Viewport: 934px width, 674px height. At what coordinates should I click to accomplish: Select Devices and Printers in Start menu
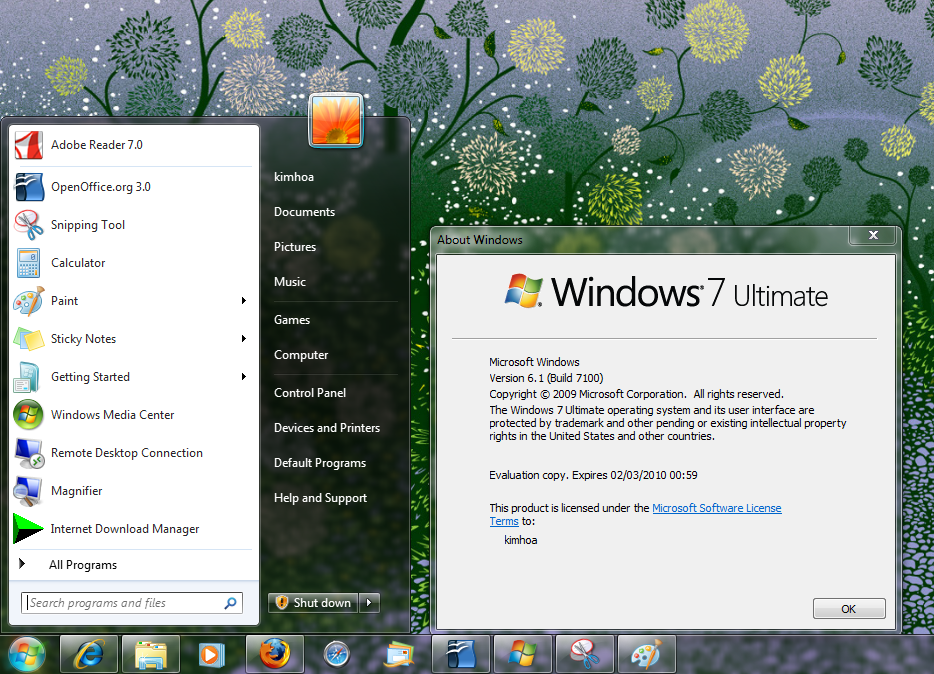pyautogui.click(x=327, y=428)
